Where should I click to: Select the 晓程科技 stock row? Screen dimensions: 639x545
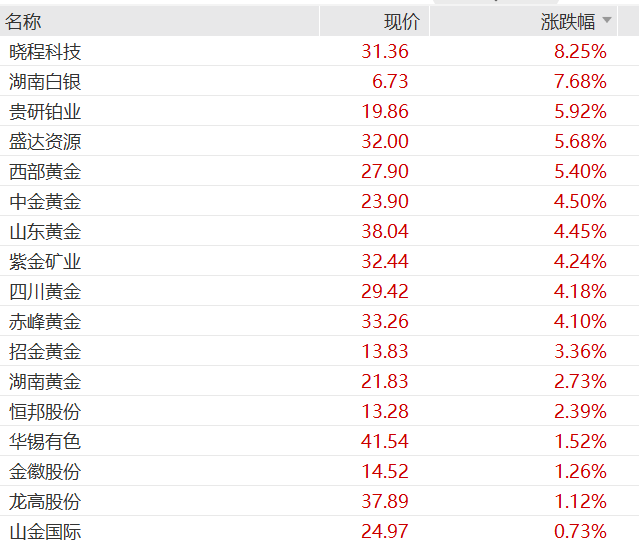[45, 51]
